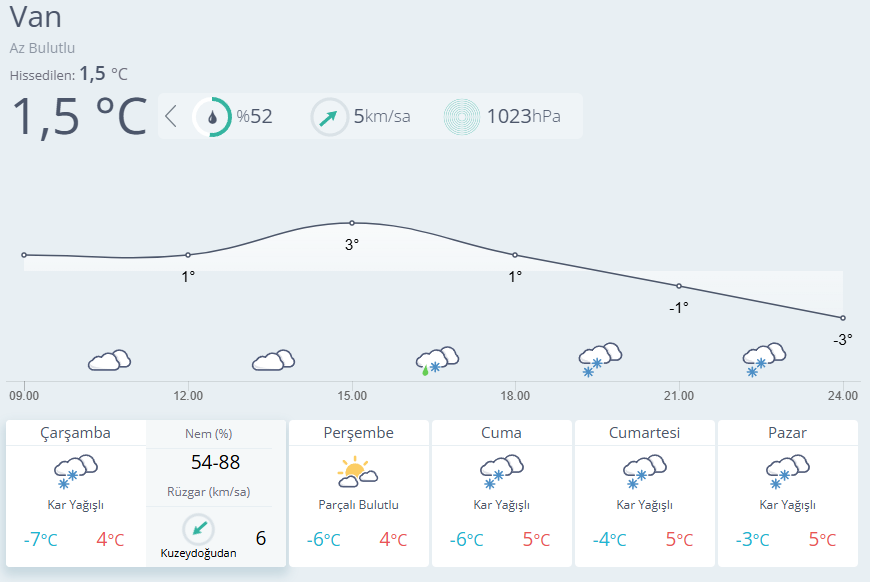This screenshot has width=870, height=582.
Task: Click the Perşembe partly cloudy sun icon
Action: [358, 469]
